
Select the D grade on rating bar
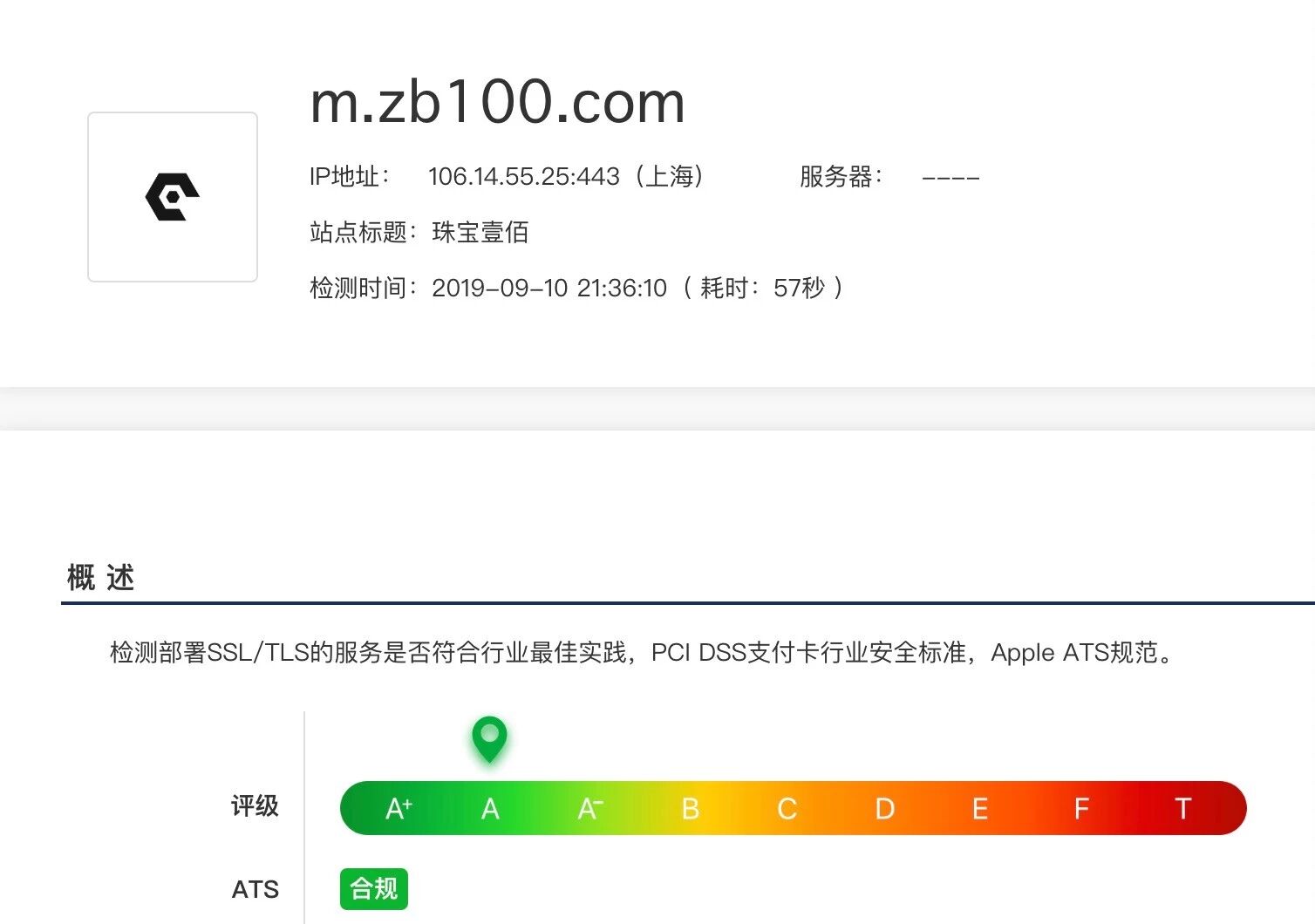884,809
